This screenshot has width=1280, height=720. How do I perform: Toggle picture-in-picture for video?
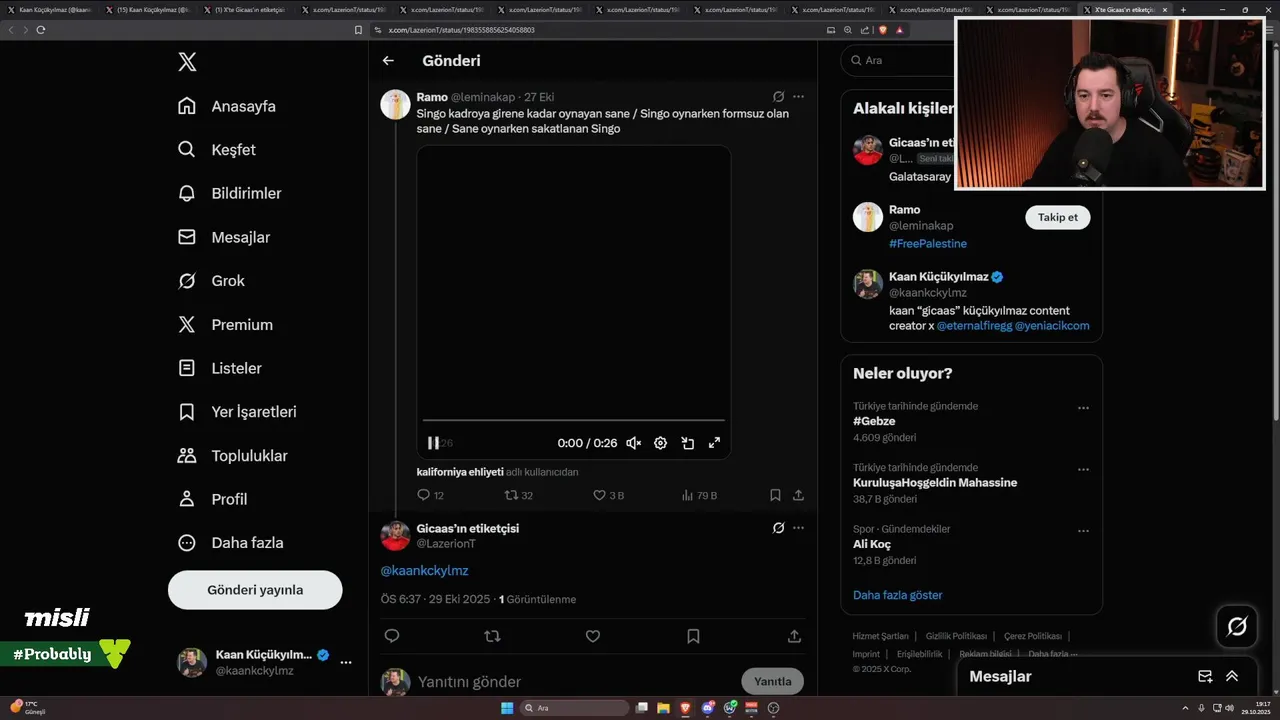coord(687,443)
